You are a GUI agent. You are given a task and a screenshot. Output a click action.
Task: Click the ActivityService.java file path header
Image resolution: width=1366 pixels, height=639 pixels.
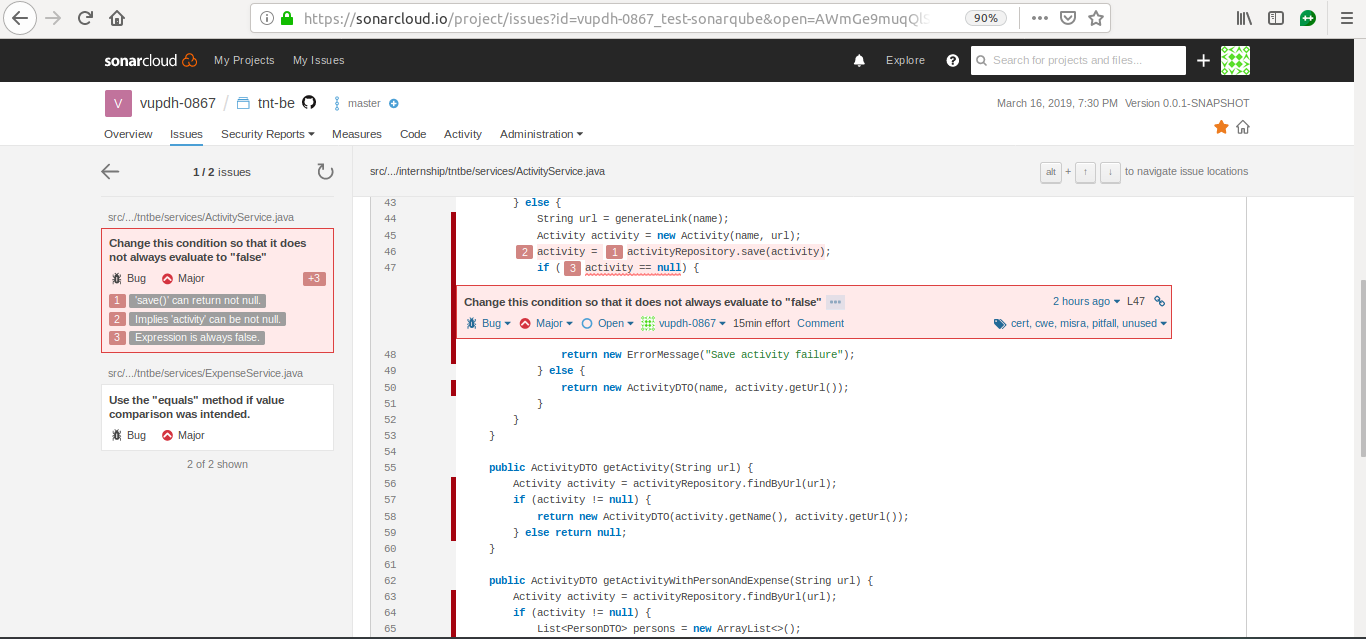(487, 171)
